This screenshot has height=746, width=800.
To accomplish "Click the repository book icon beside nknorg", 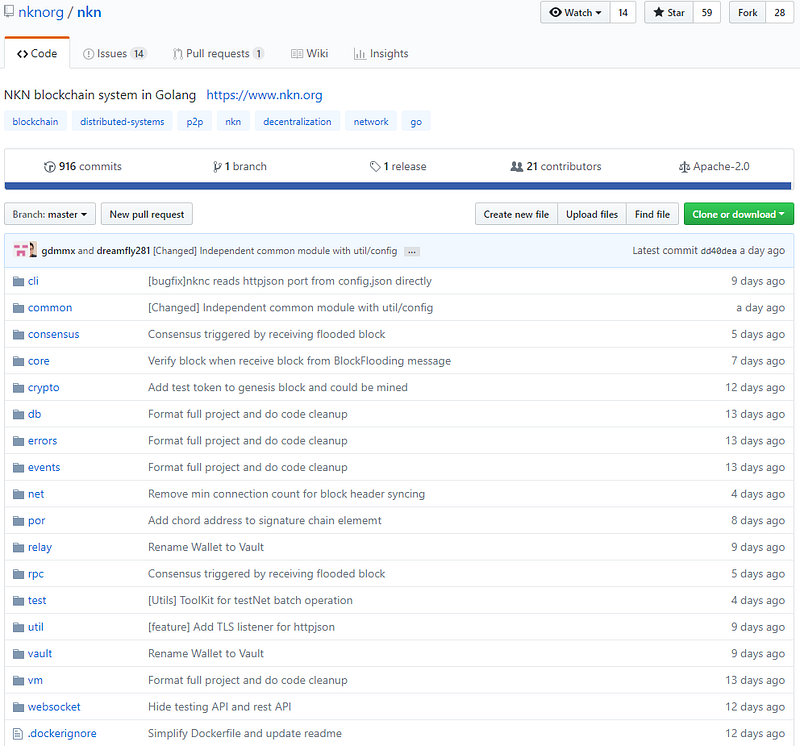I will [9, 12].
